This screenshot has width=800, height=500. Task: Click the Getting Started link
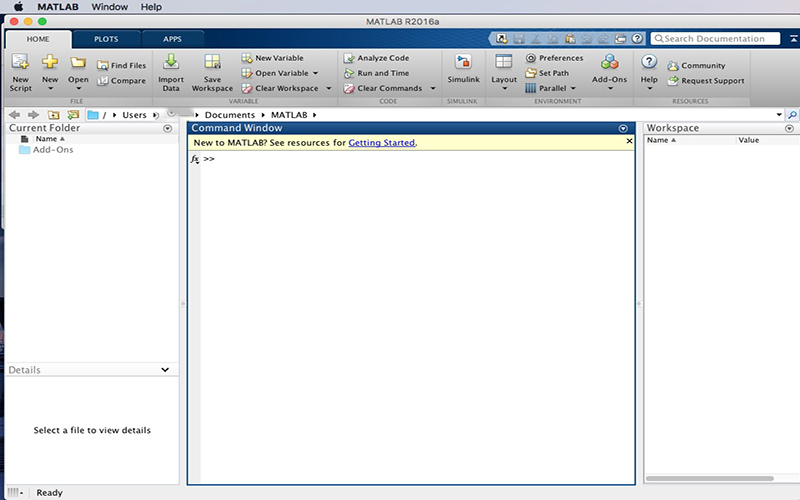click(382, 143)
